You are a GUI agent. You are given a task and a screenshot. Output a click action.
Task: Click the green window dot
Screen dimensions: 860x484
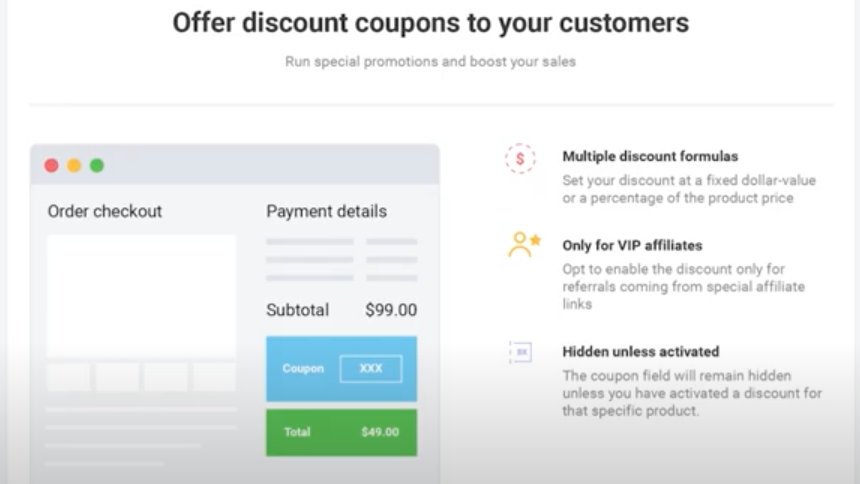pos(97,165)
